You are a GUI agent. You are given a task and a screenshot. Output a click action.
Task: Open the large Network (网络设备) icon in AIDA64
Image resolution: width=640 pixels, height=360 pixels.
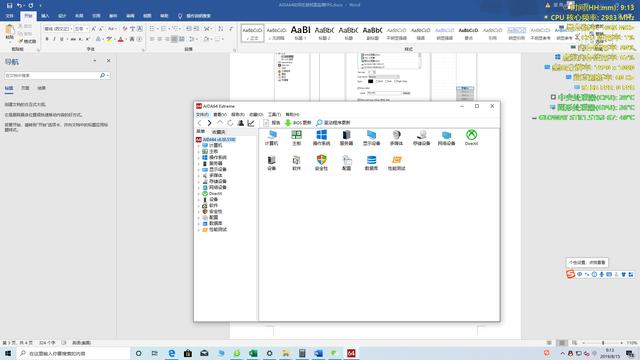point(446,138)
